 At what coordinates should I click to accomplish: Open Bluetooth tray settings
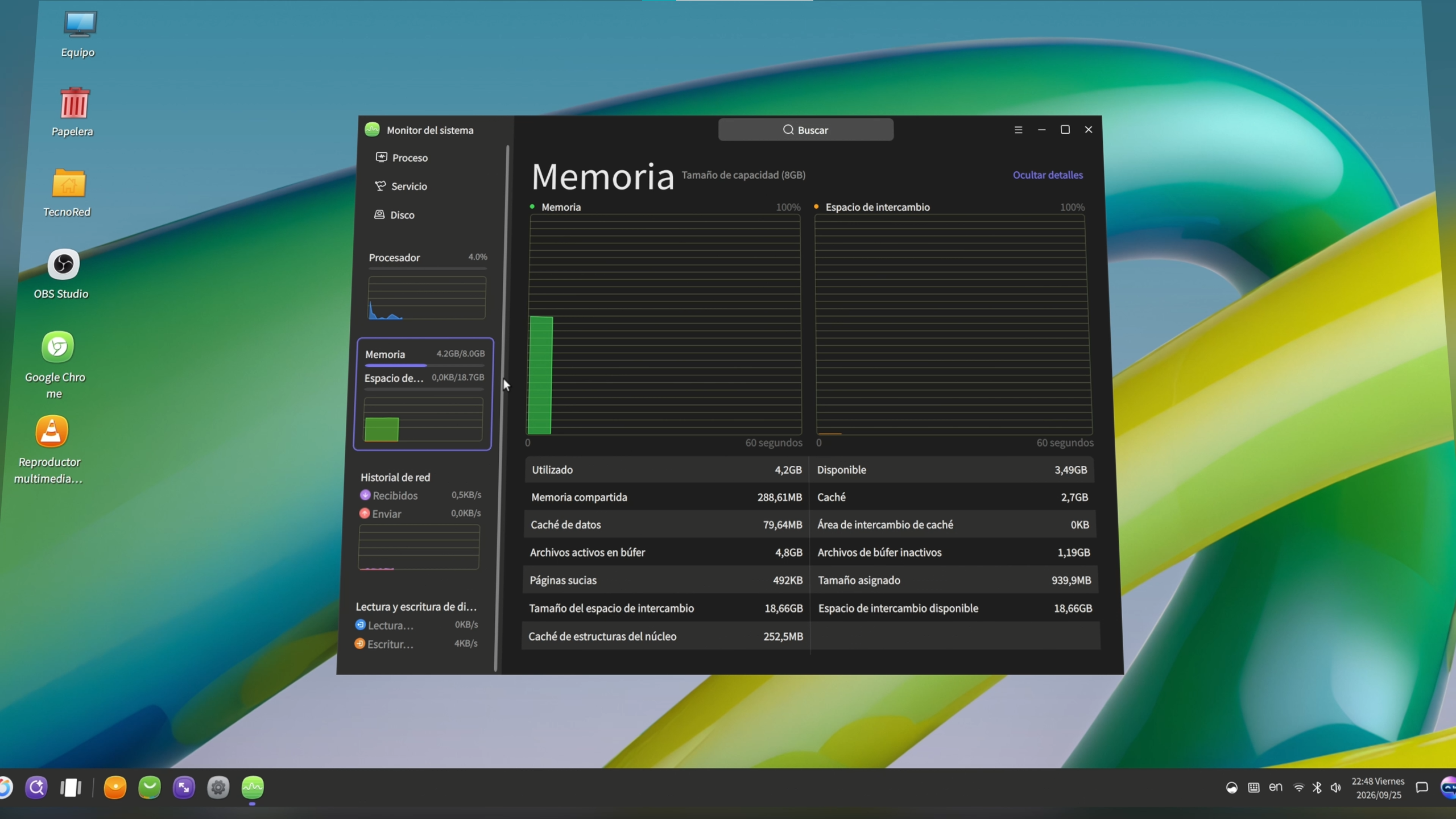point(1317,788)
